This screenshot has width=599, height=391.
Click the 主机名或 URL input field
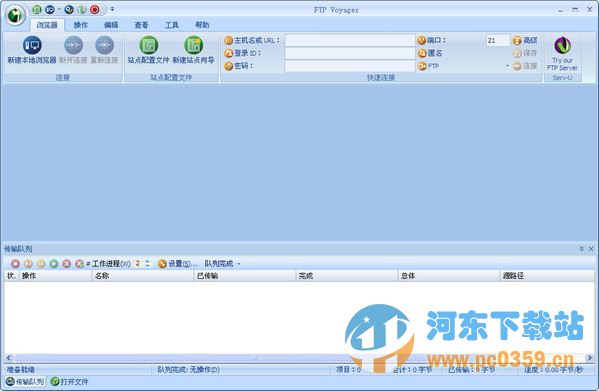point(350,40)
